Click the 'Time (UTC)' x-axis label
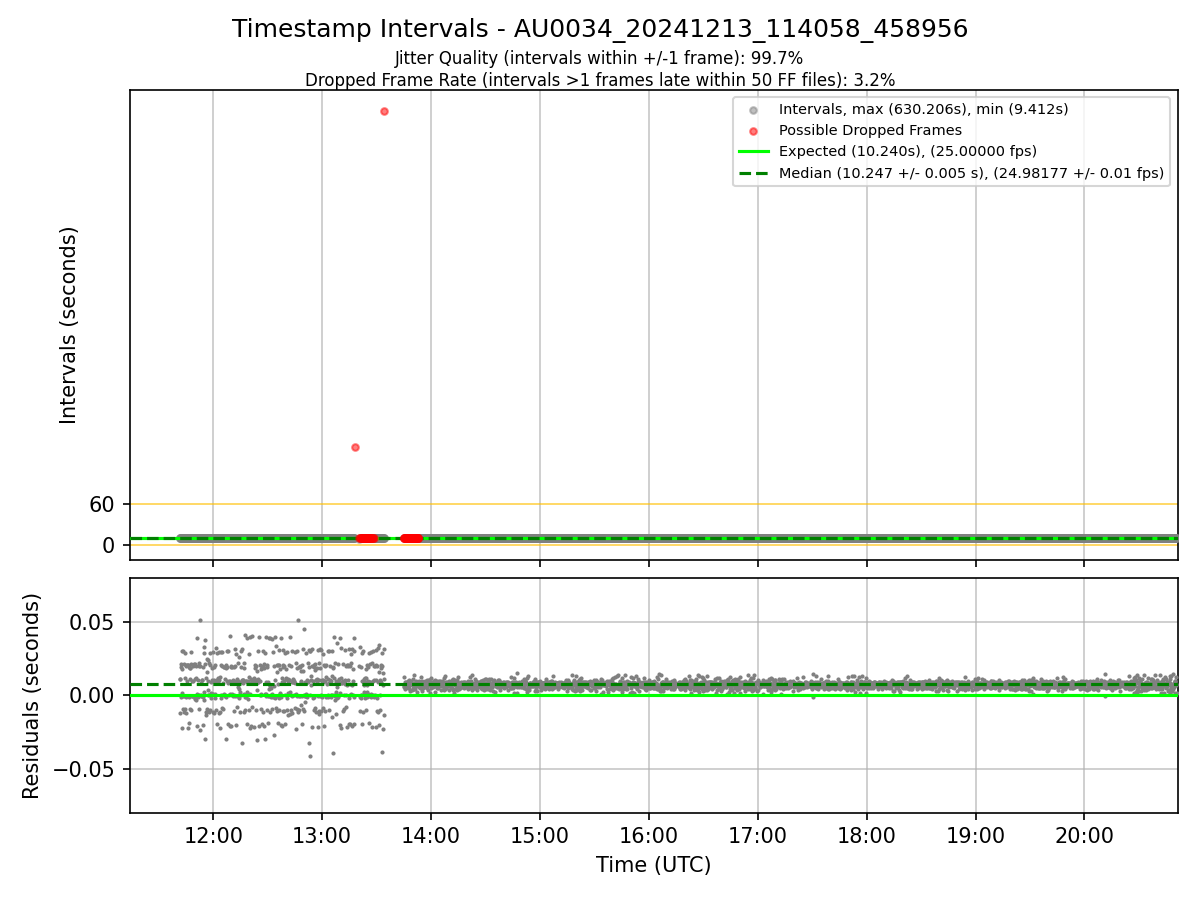This screenshot has width=1200, height=900. 653,865
